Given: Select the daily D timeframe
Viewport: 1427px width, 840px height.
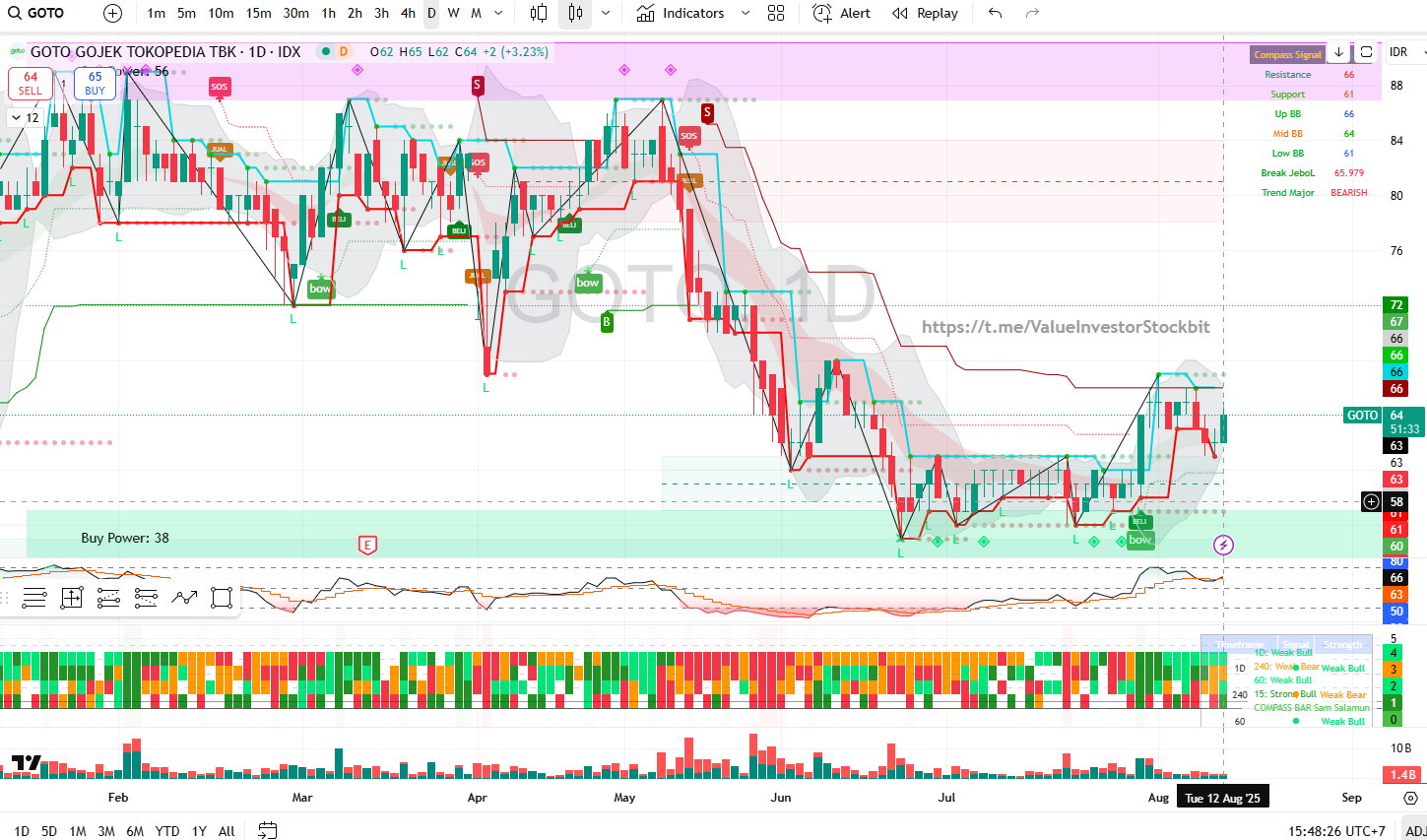Looking at the screenshot, I should tap(431, 13).
